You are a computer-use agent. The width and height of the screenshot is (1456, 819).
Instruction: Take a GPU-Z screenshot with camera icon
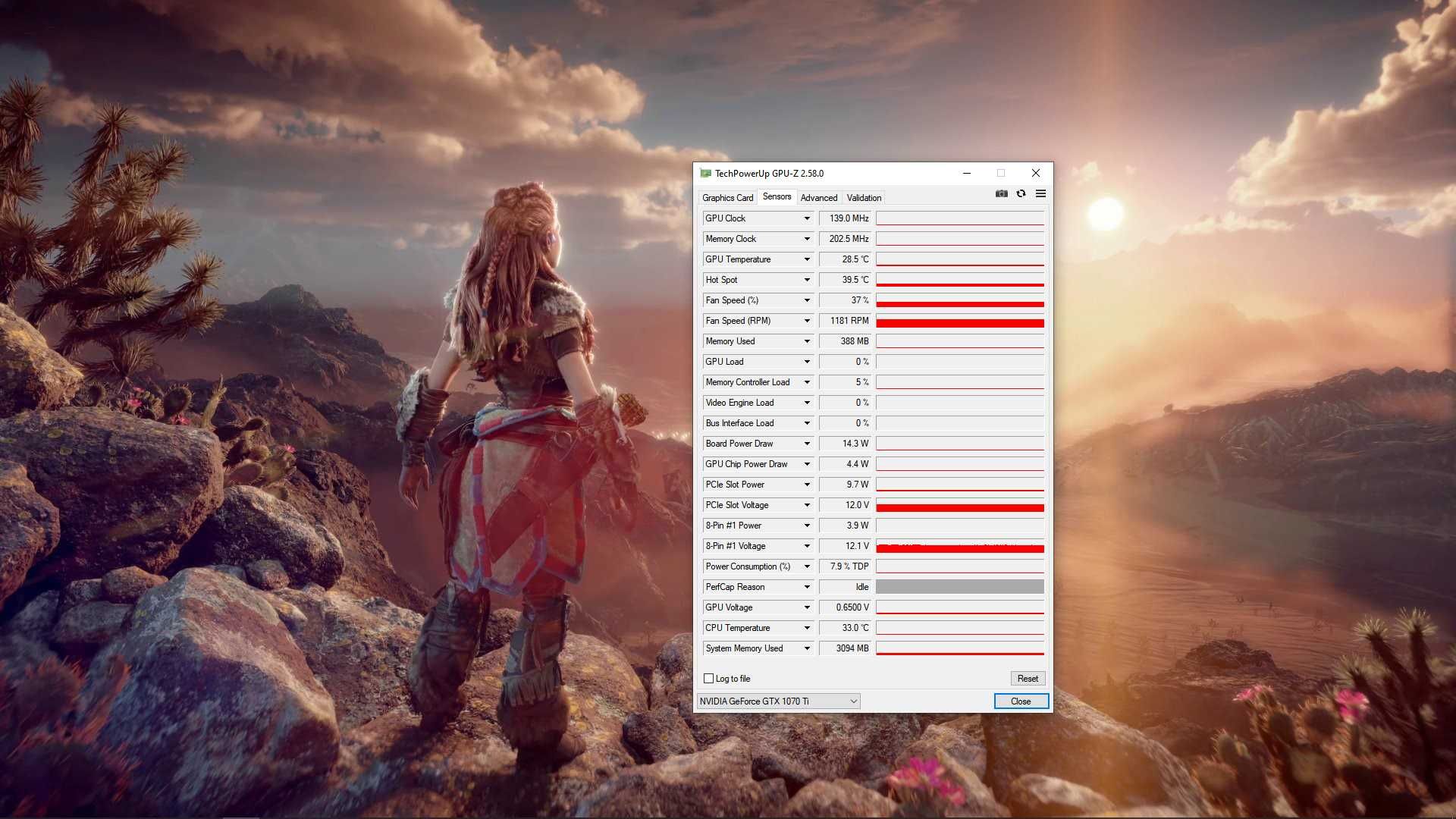[x=1001, y=194]
